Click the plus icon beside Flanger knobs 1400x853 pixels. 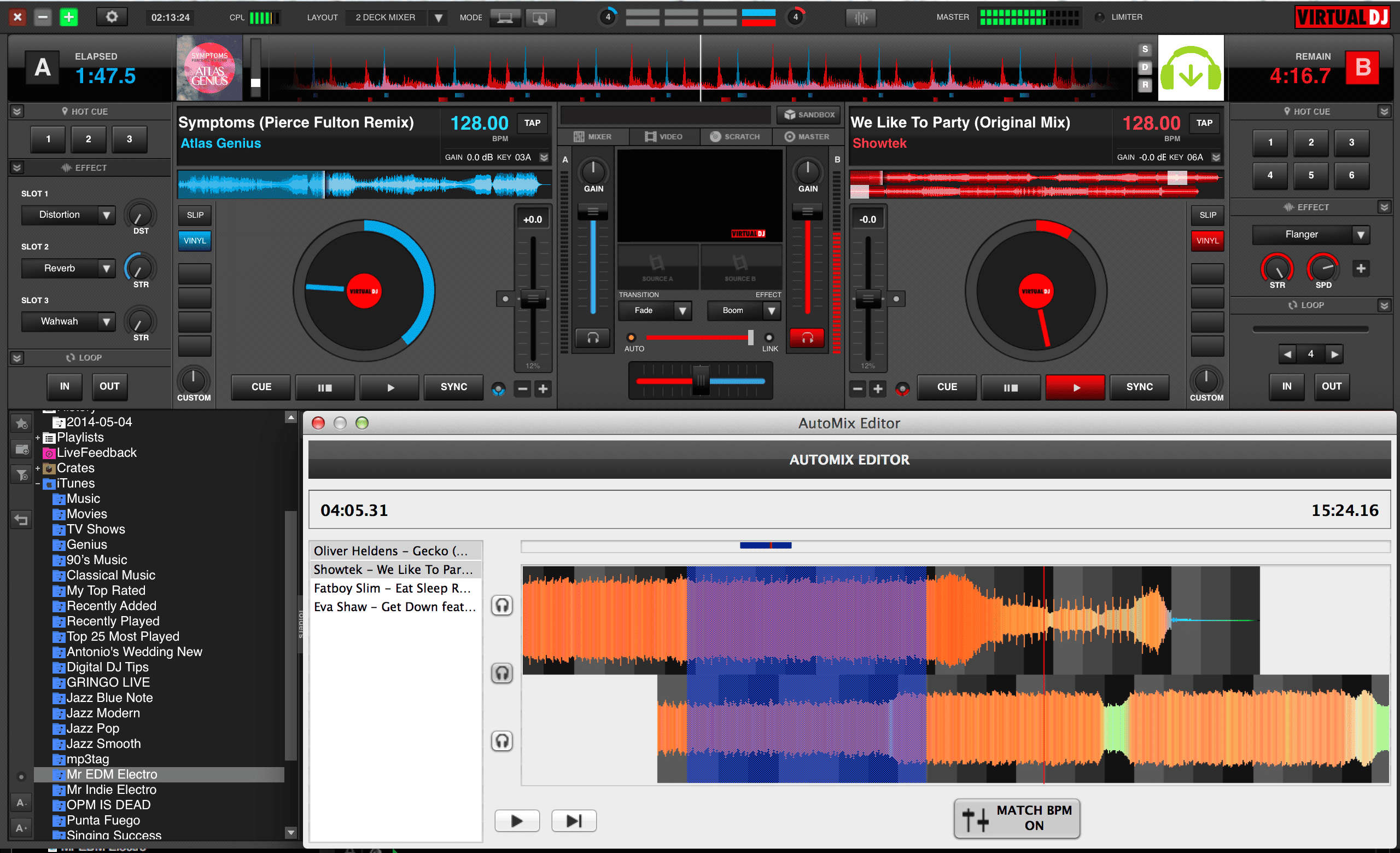pyautogui.click(x=1360, y=268)
